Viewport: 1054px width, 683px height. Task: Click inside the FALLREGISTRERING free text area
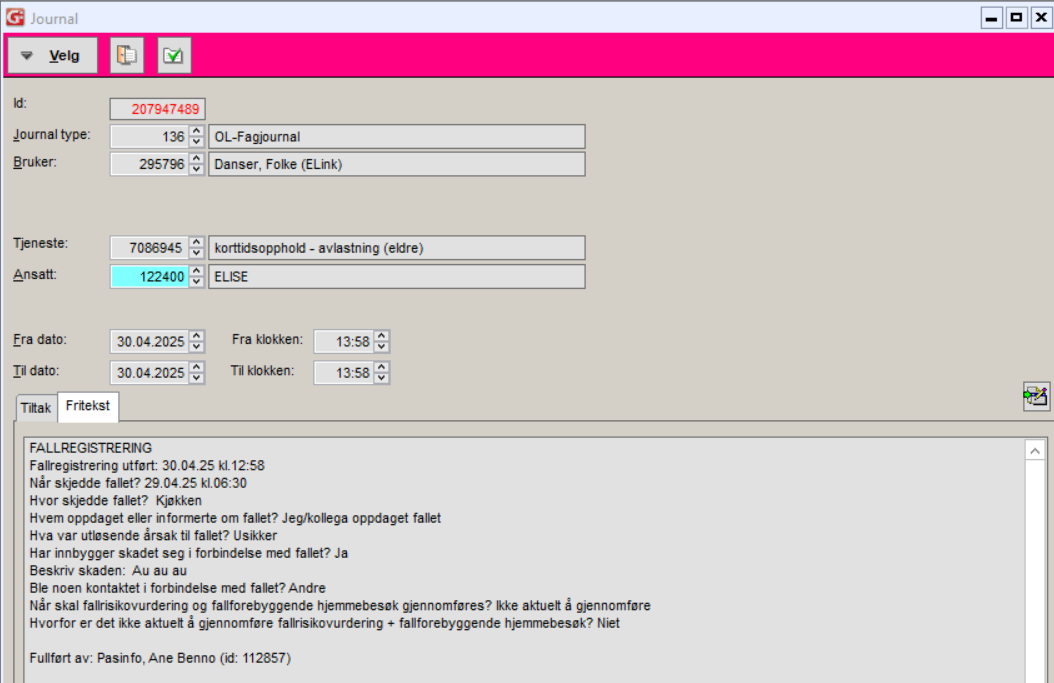[500, 560]
